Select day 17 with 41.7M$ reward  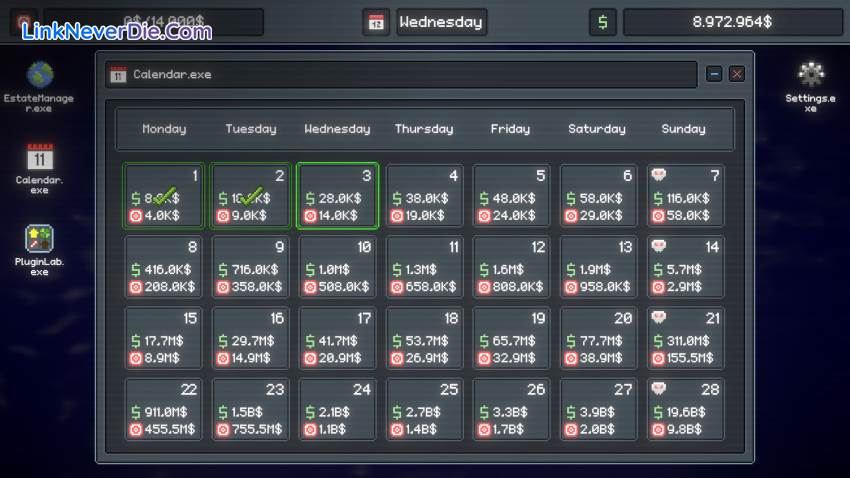pyautogui.click(x=338, y=338)
